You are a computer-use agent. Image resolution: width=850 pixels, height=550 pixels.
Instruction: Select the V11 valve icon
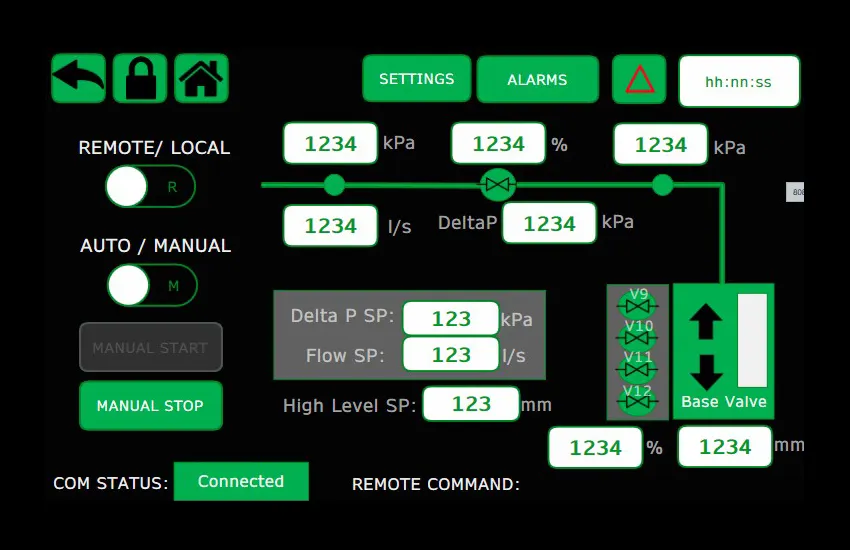click(638, 368)
